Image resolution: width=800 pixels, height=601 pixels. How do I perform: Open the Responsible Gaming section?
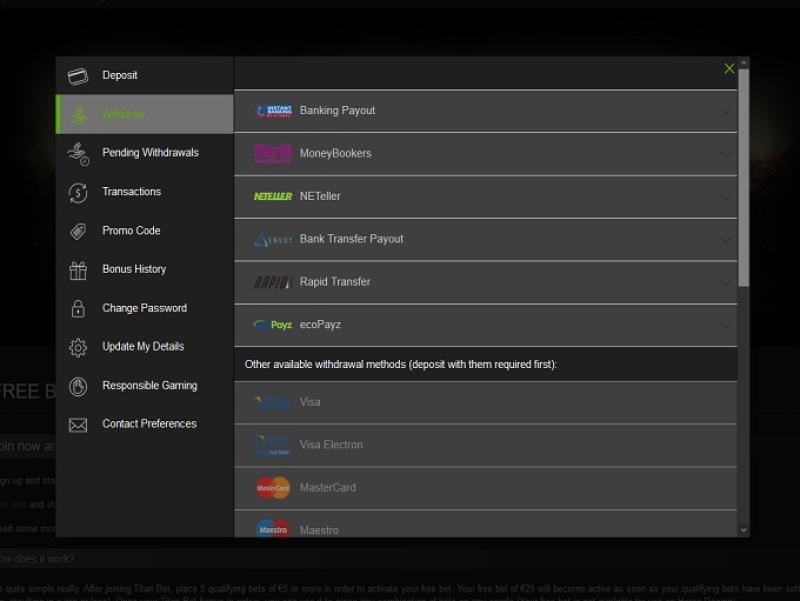pos(145,386)
